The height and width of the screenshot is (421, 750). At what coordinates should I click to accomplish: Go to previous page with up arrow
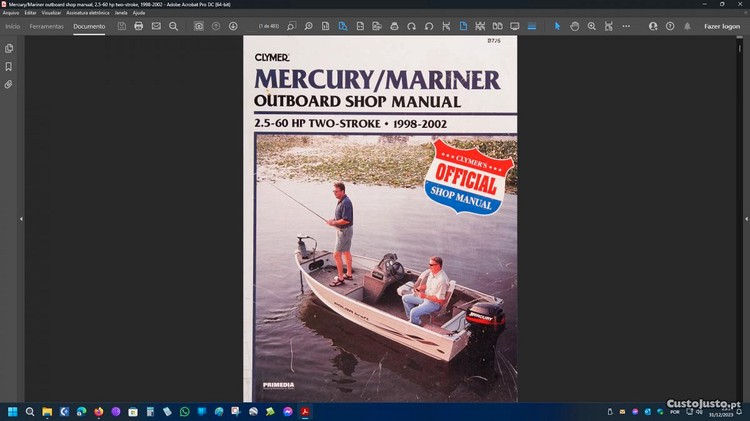(216, 26)
